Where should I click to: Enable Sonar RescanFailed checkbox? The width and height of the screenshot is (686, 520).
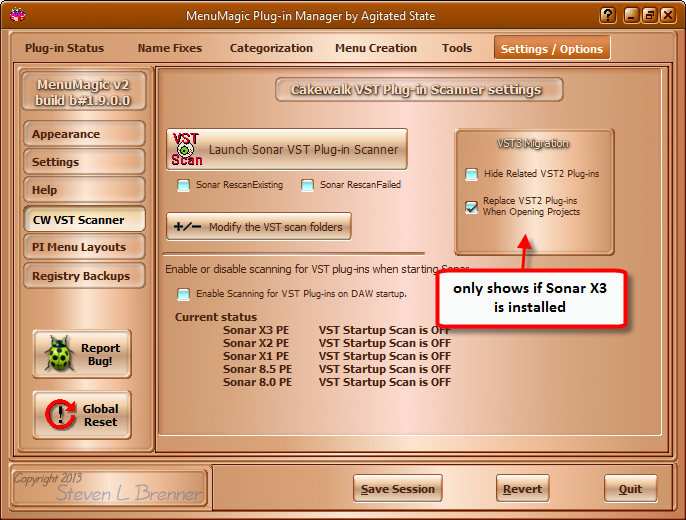(307, 185)
